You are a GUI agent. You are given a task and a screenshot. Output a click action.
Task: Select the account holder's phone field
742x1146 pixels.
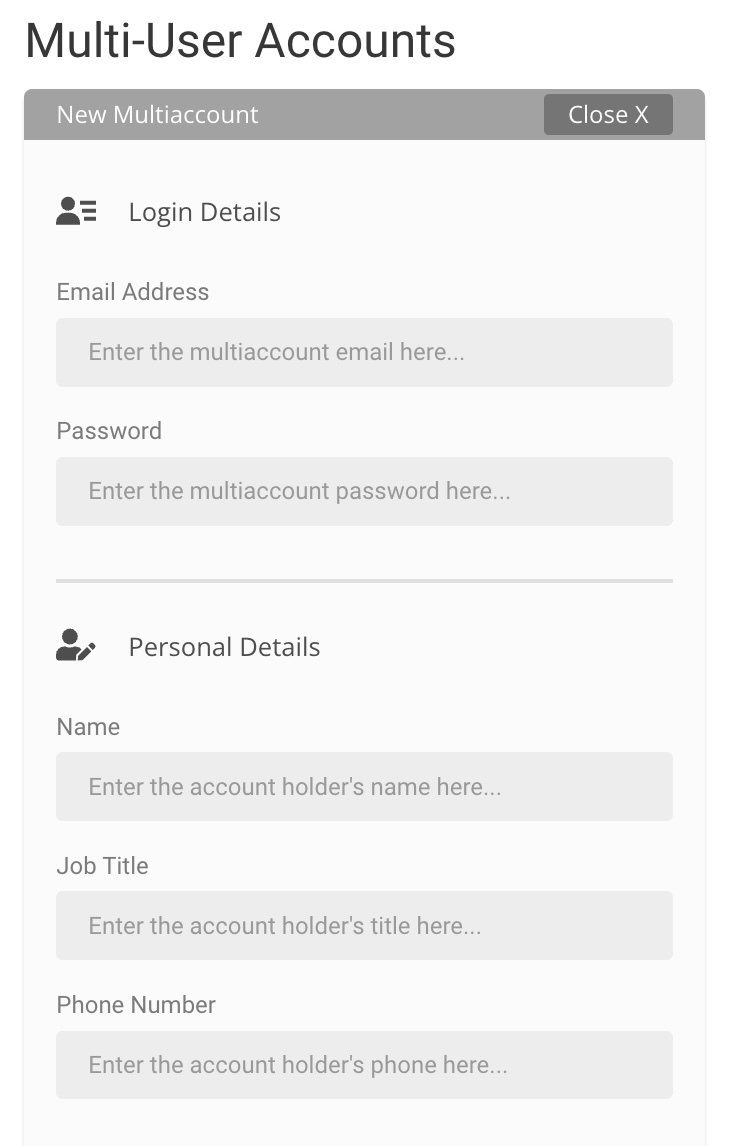coord(364,1065)
